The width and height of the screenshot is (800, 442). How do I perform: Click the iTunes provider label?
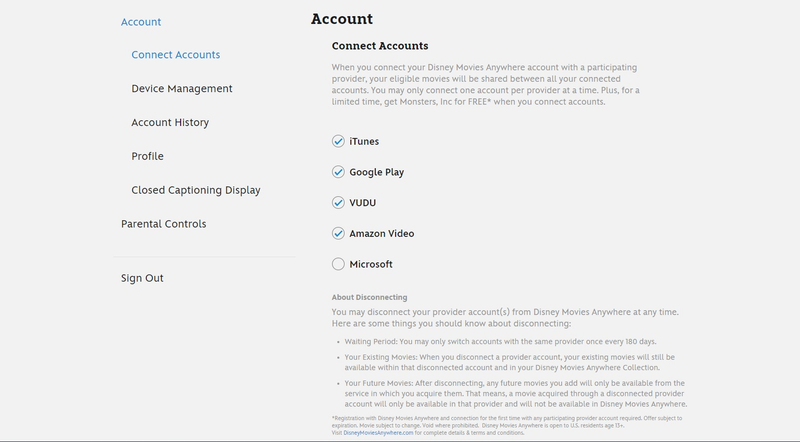click(x=364, y=141)
